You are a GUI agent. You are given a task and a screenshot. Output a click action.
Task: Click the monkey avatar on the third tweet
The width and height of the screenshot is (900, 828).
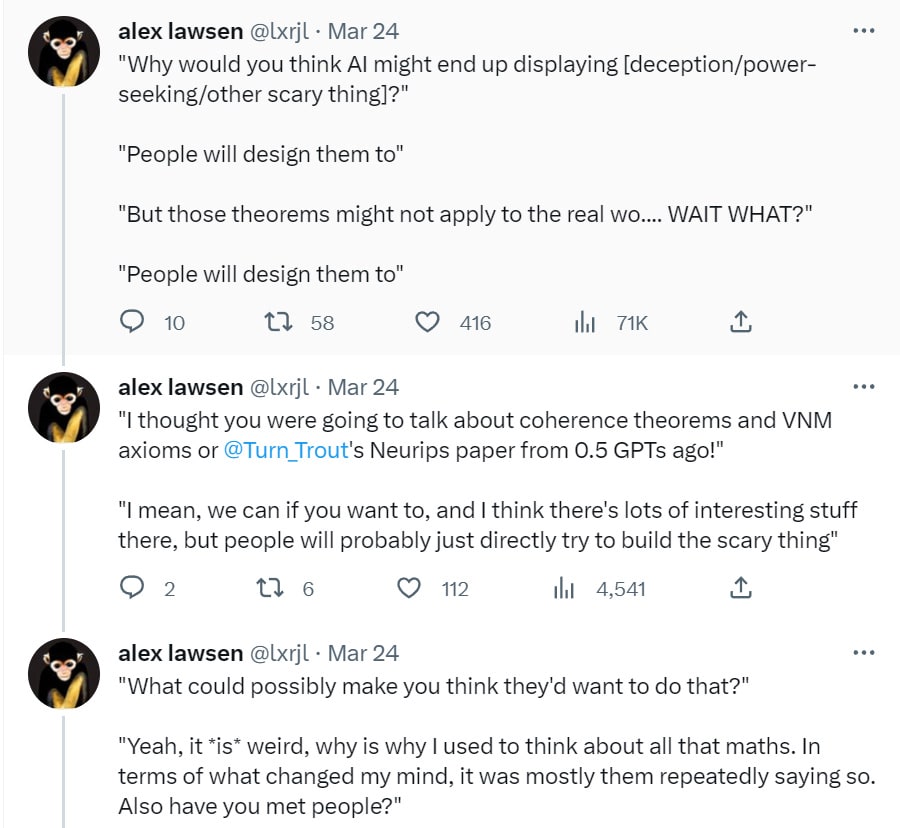point(64,674)
